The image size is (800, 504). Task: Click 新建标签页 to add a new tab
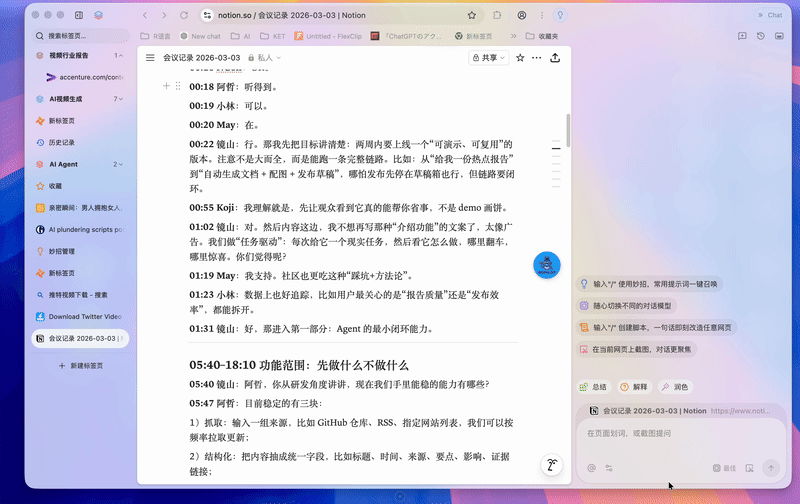(x=81, y=366)
